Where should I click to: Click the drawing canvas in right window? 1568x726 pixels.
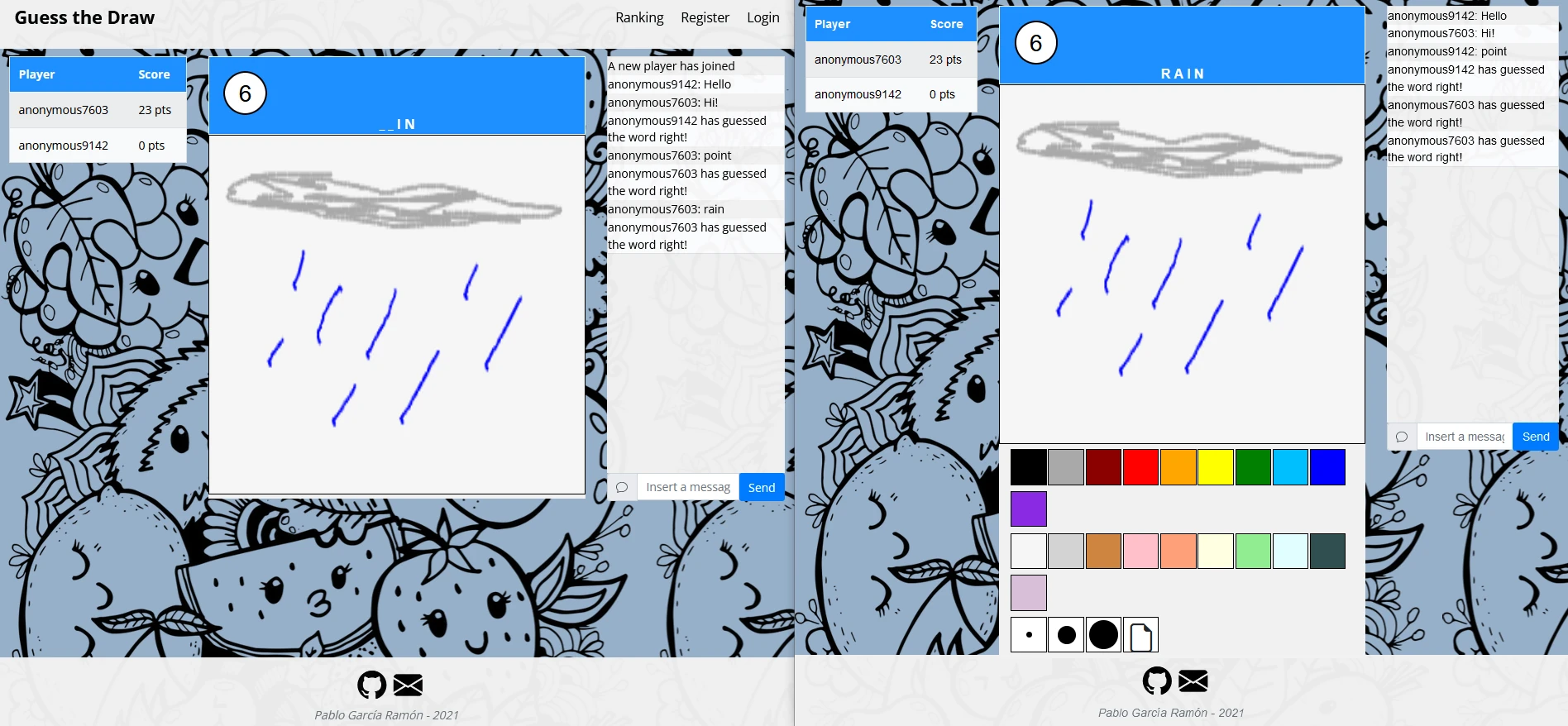tap(1182, 264)
